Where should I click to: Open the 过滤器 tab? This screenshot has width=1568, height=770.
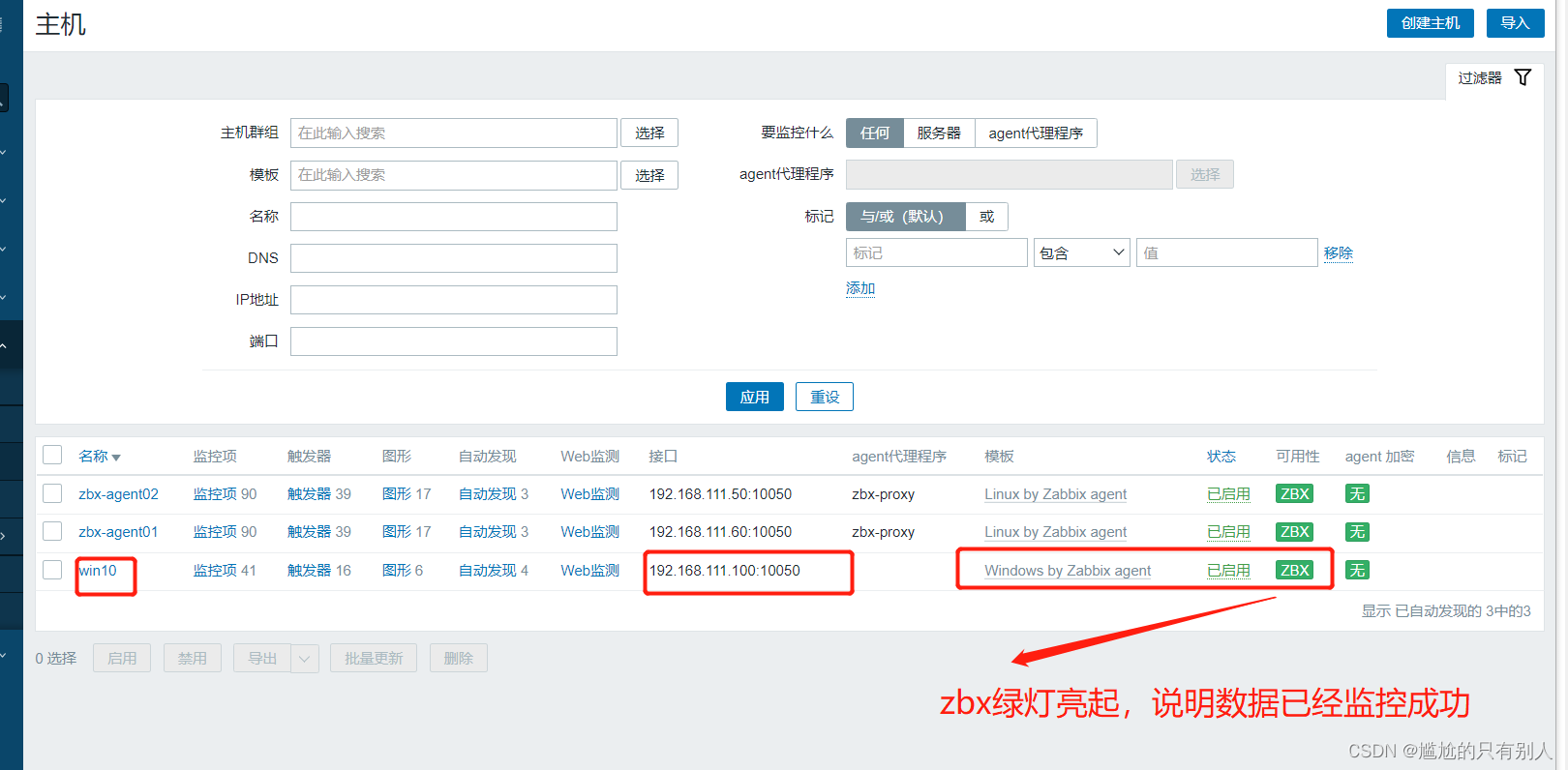1494,77
